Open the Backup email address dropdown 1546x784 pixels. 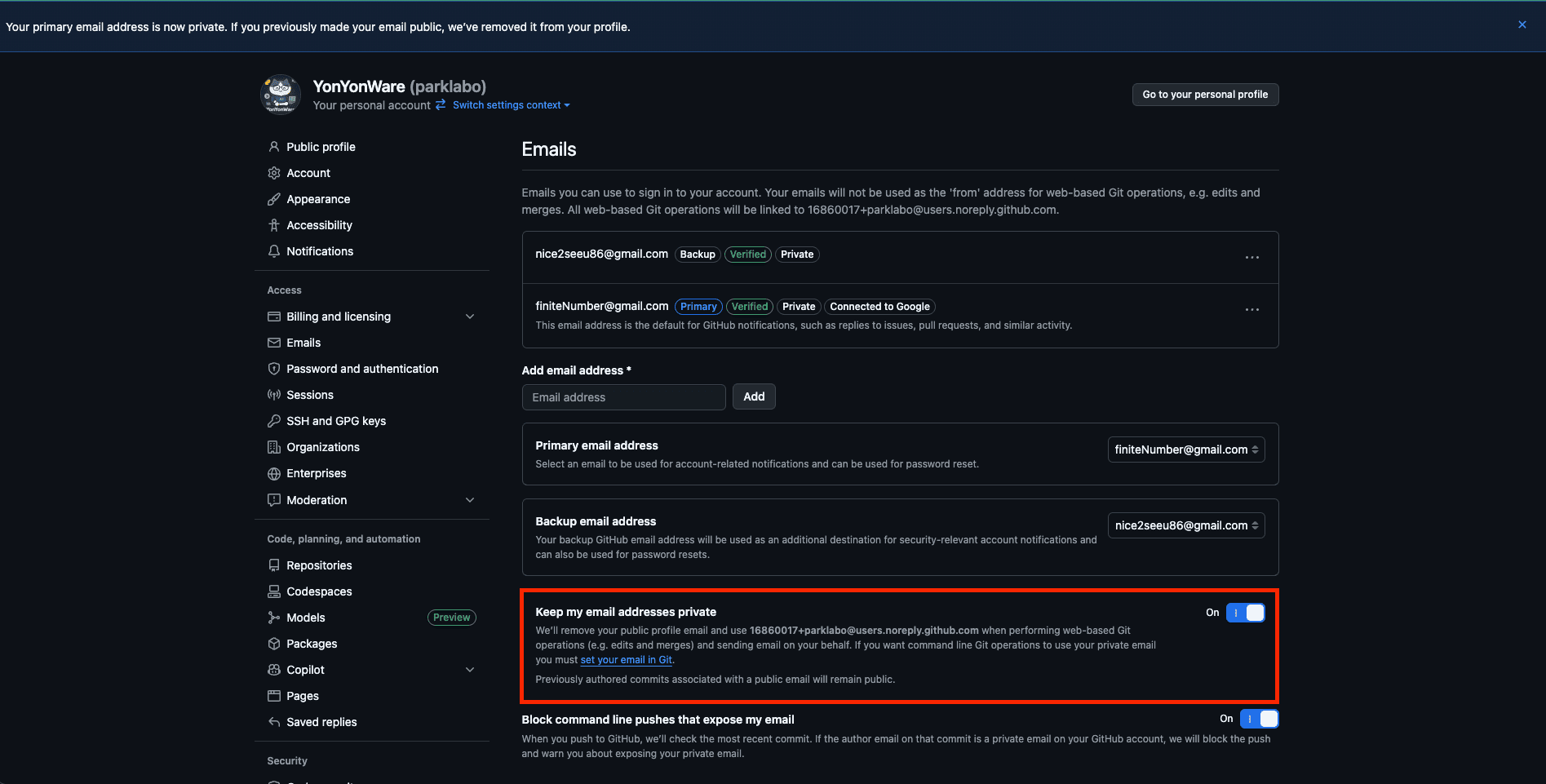click(x=1185, y=525)
